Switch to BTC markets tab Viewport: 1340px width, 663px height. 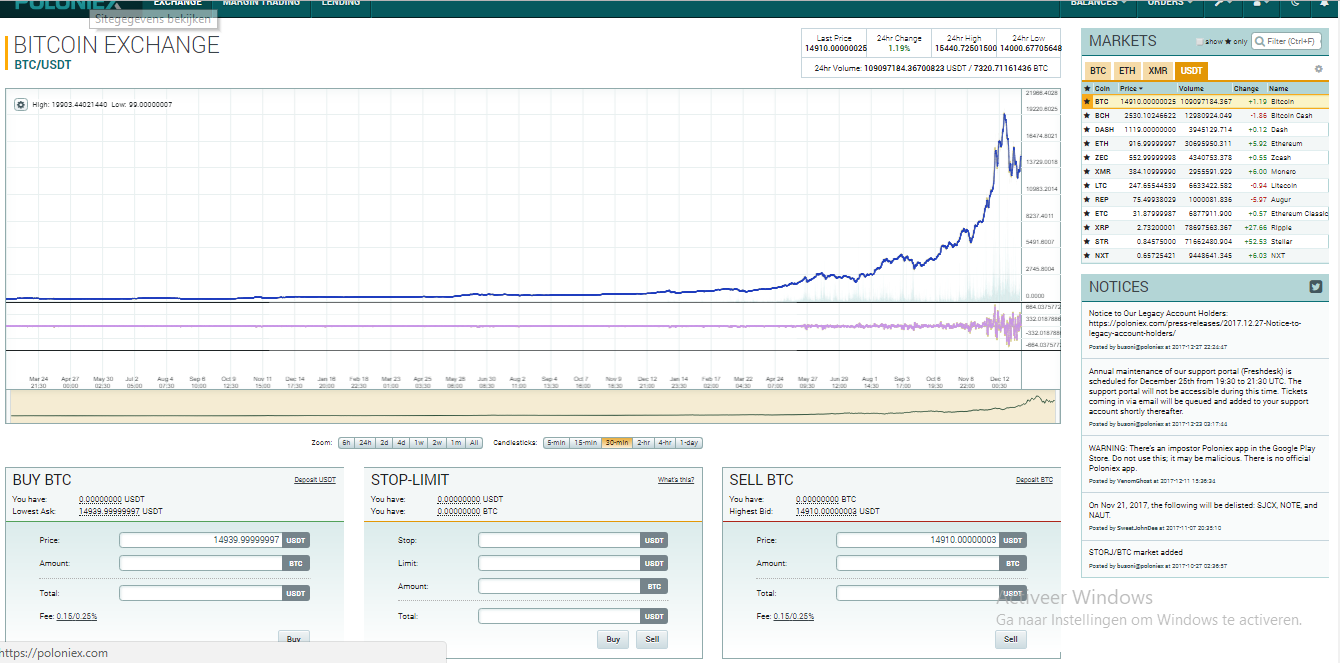tap(1098, 71)
